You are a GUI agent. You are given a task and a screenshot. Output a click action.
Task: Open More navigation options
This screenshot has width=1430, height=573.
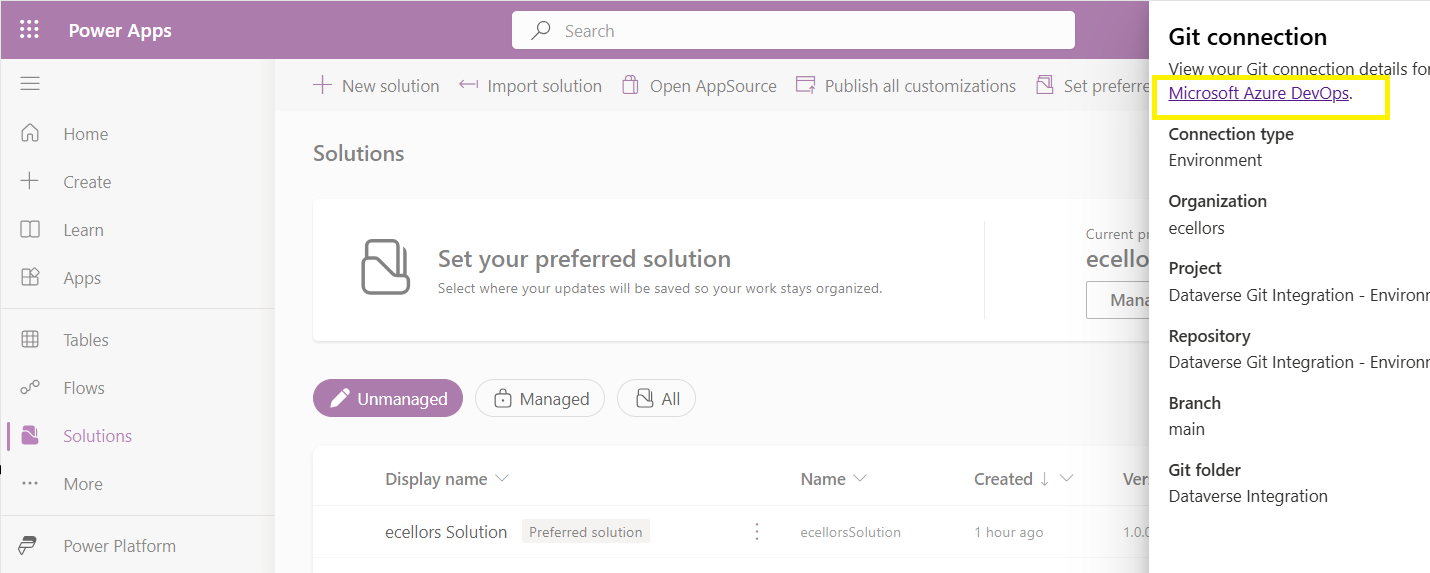(83, 484)
